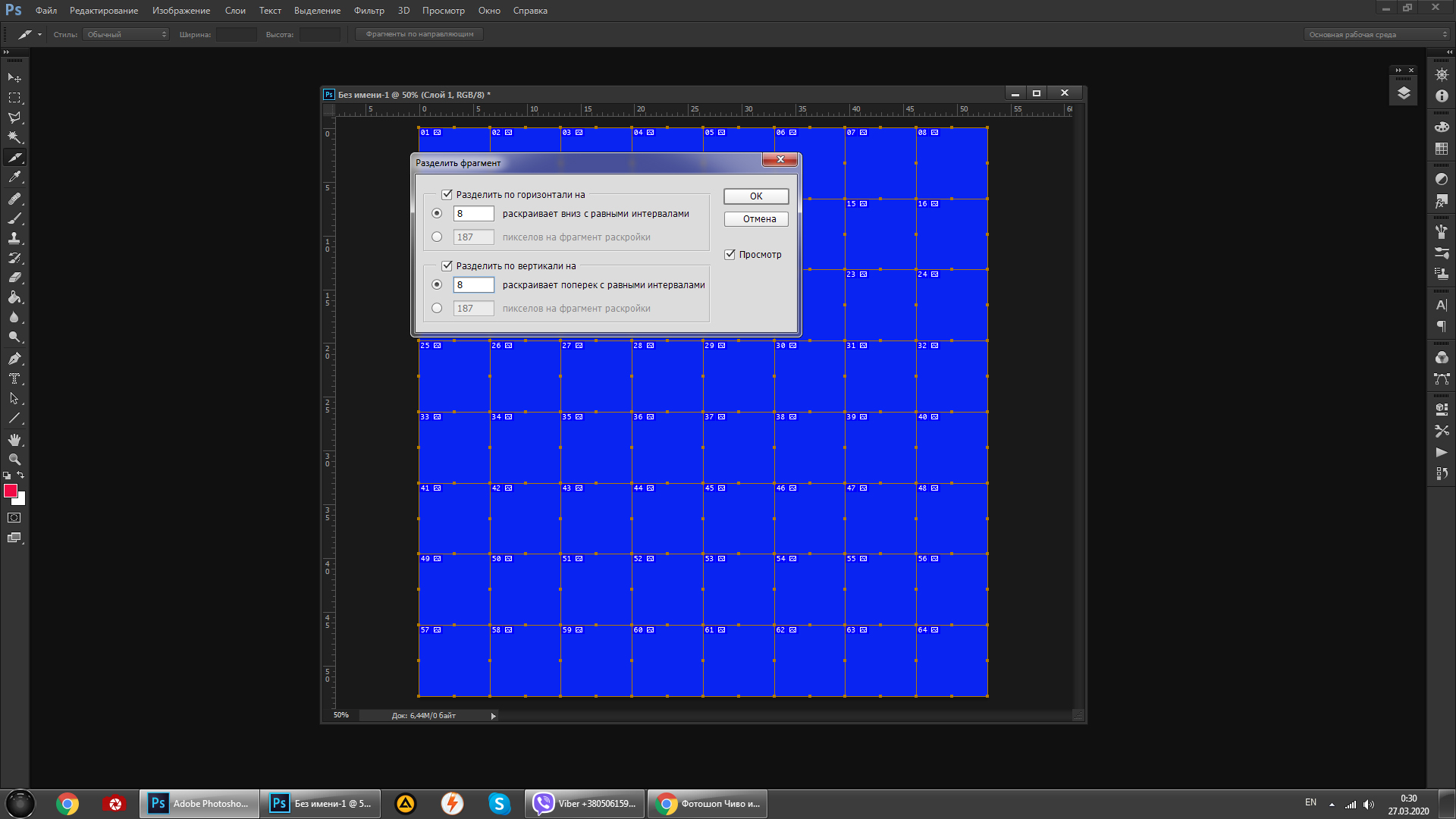Select the Clone Stamp tool

point(14,238)
